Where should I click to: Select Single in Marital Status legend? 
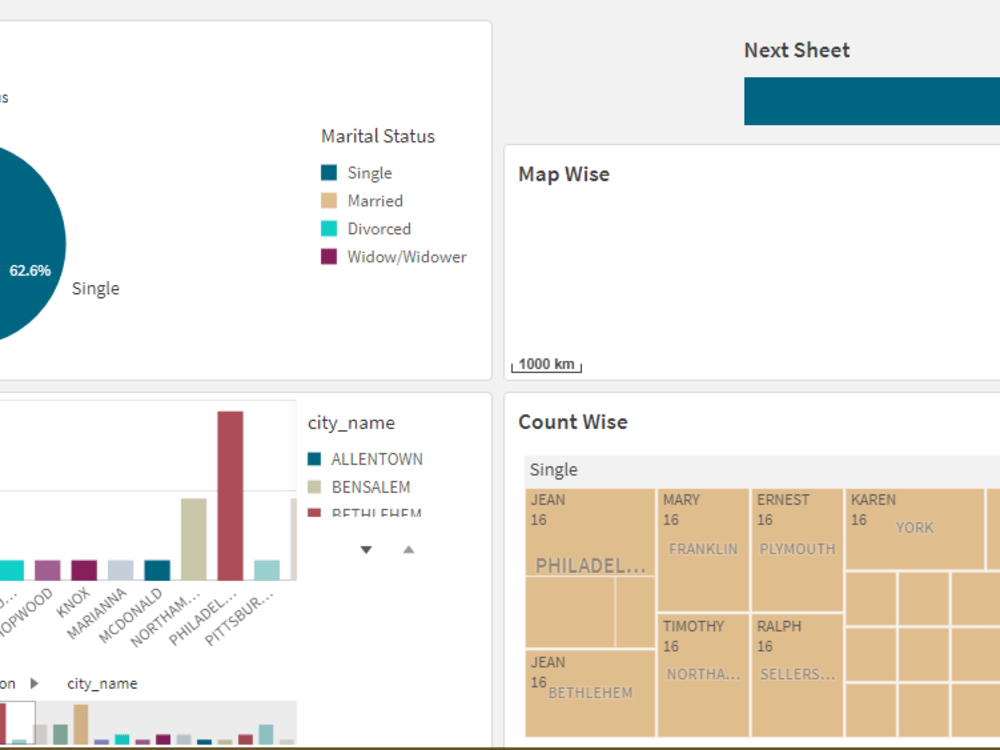[357, 173]
